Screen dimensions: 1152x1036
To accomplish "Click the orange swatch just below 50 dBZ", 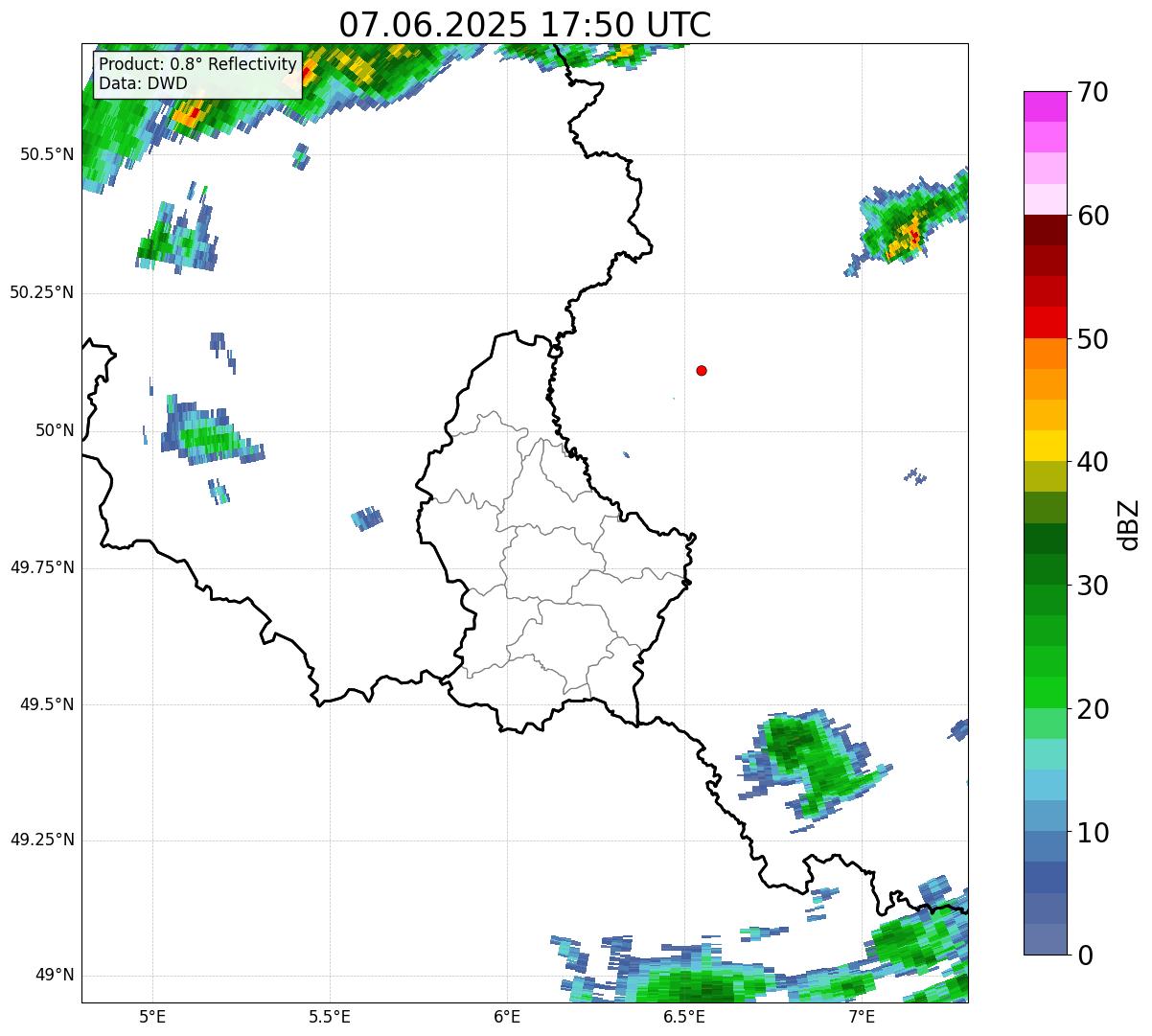I will pyautogui.click(x=1045, y=354).
